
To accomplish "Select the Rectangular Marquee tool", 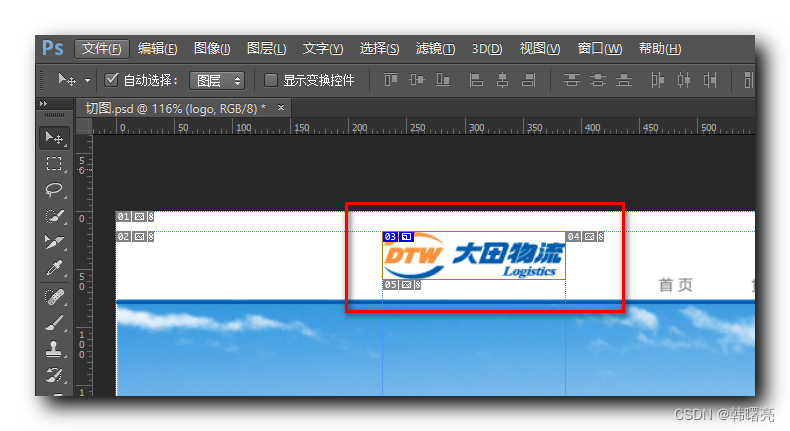I will (54, 164).
